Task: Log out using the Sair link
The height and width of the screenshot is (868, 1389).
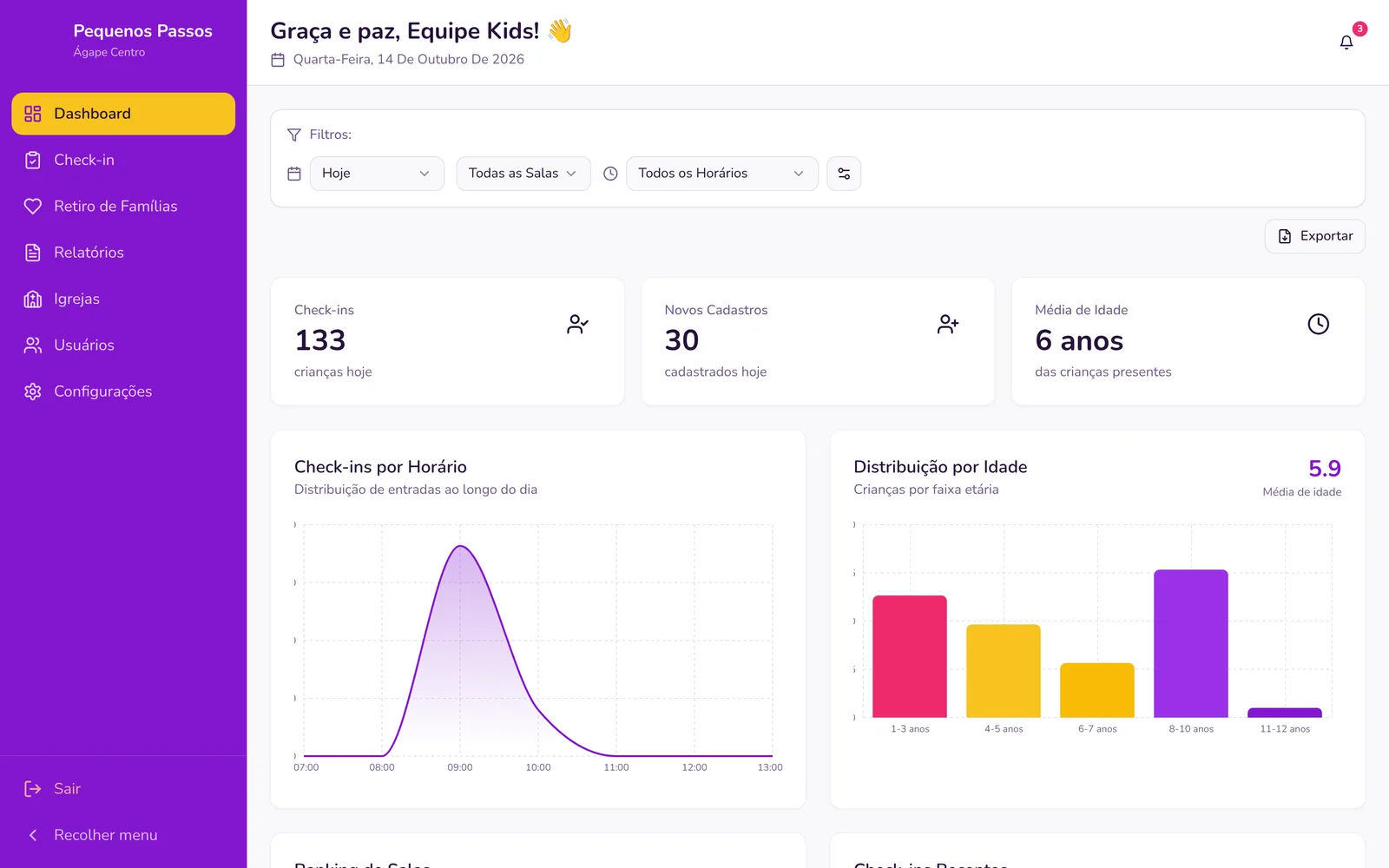Action: point(123,789)
